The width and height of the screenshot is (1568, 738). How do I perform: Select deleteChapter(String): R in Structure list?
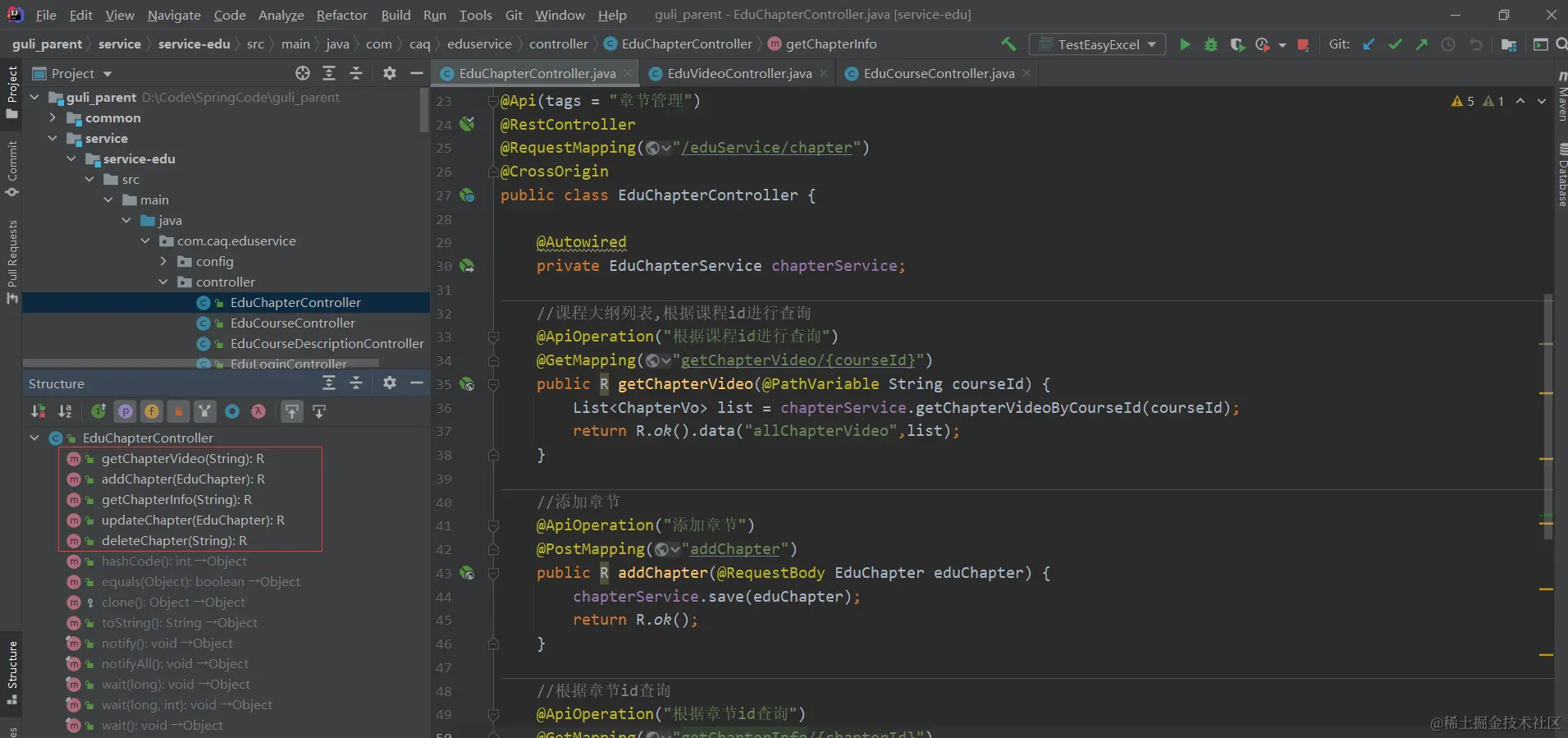click(x=174, y=540)
